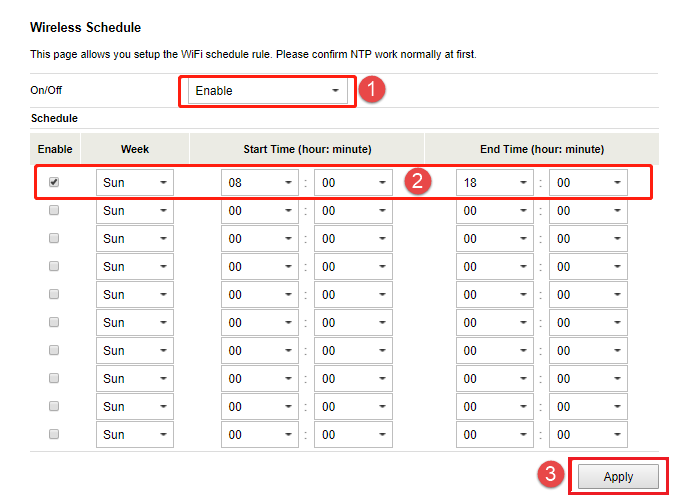
Task: Click the Schedule section label
Action: 54,118
